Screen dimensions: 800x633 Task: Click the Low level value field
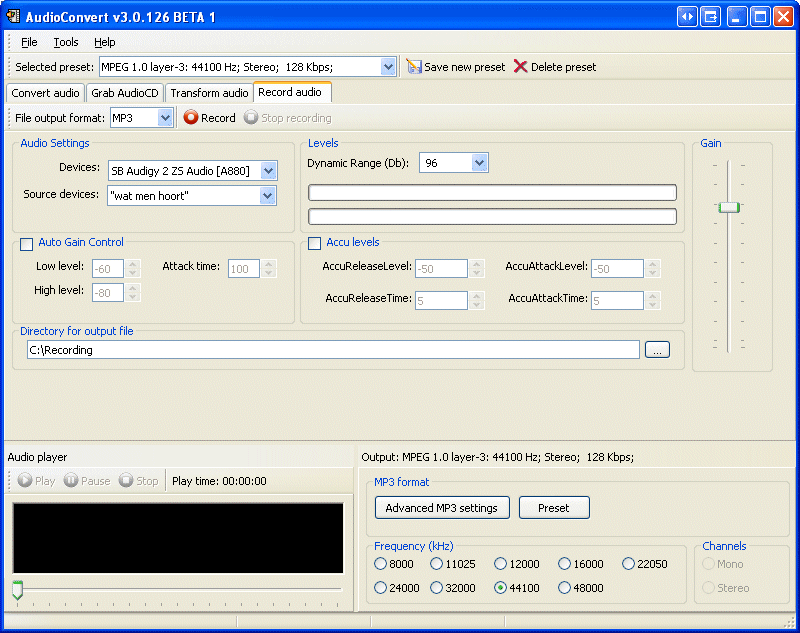pyautogui.click(x=108, y=268)
